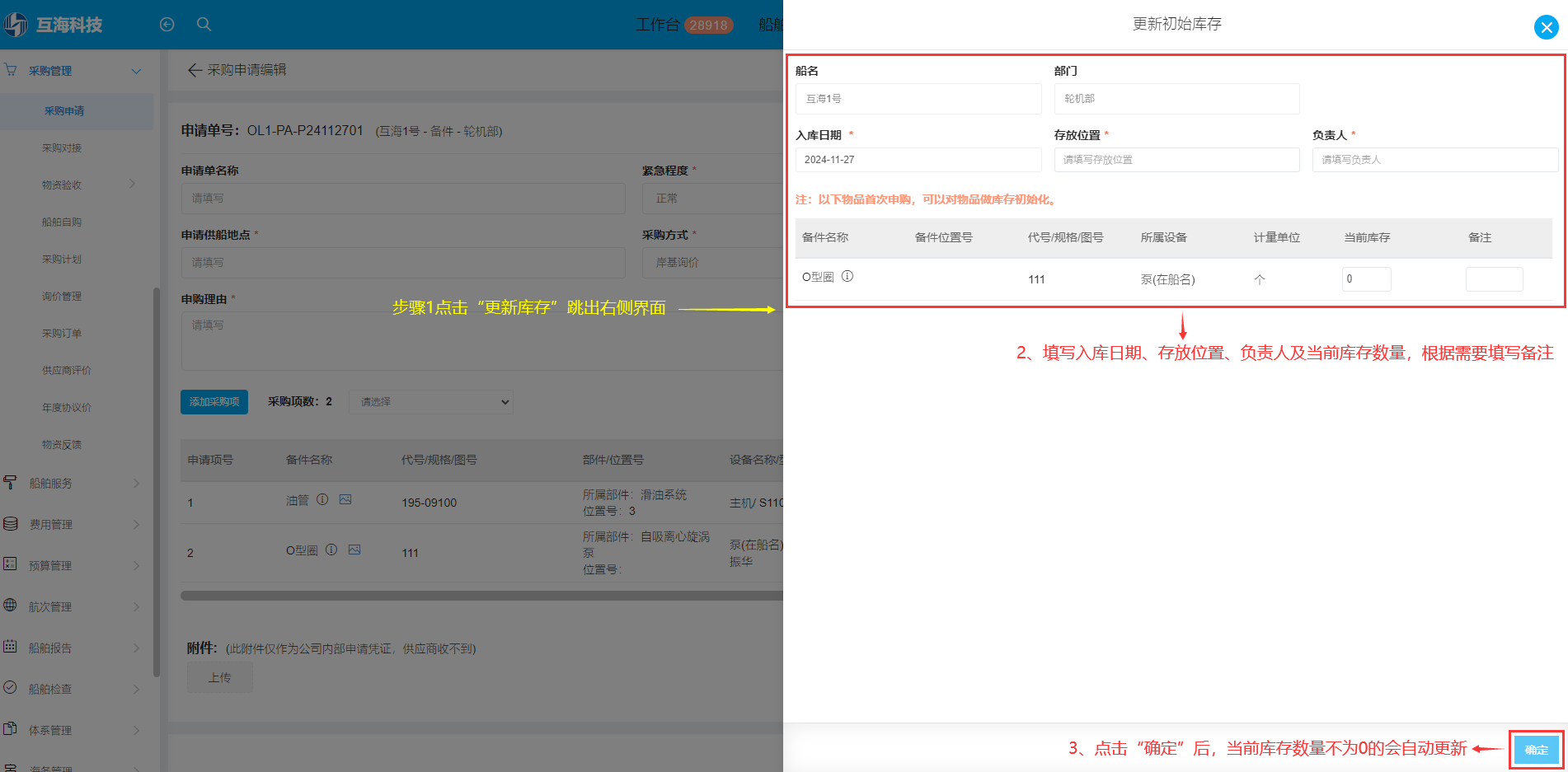Click the sidebar vertical scrollbar
The width and height of the screenshot is (1568, 772).
(157, 482)
